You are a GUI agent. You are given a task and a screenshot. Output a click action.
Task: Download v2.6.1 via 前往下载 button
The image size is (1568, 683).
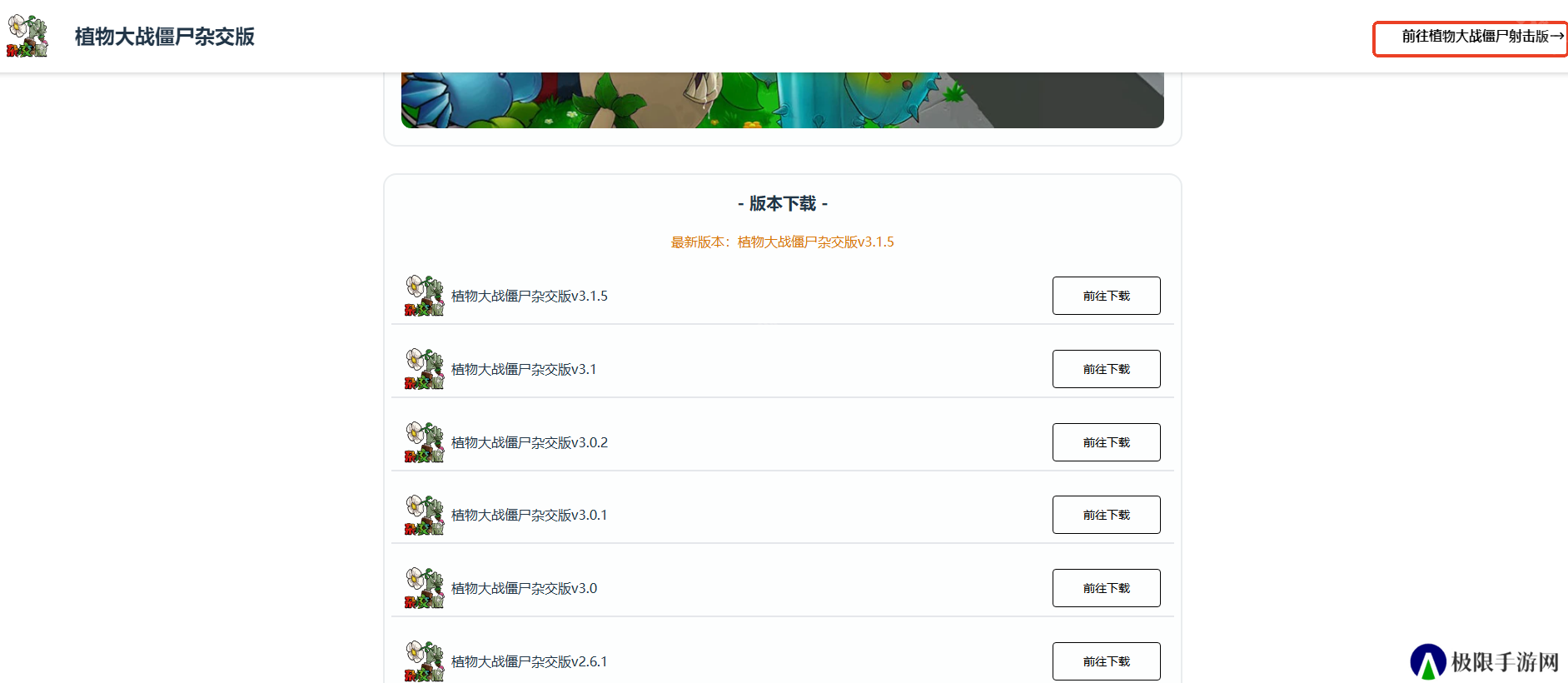[1106, 661]
